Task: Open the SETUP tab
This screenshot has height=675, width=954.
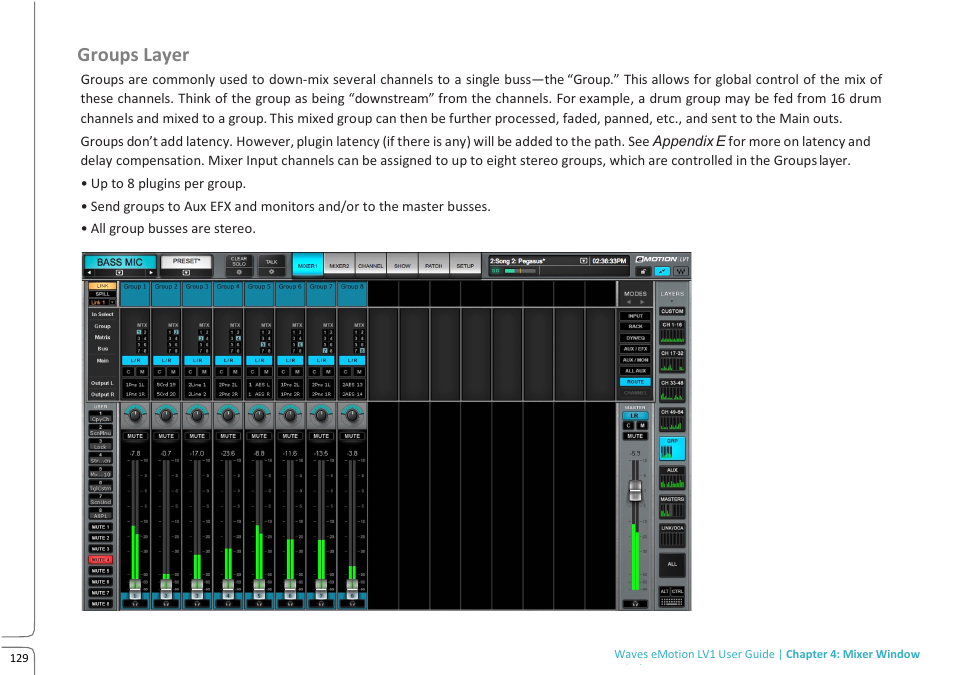Action: pos(465,265)
